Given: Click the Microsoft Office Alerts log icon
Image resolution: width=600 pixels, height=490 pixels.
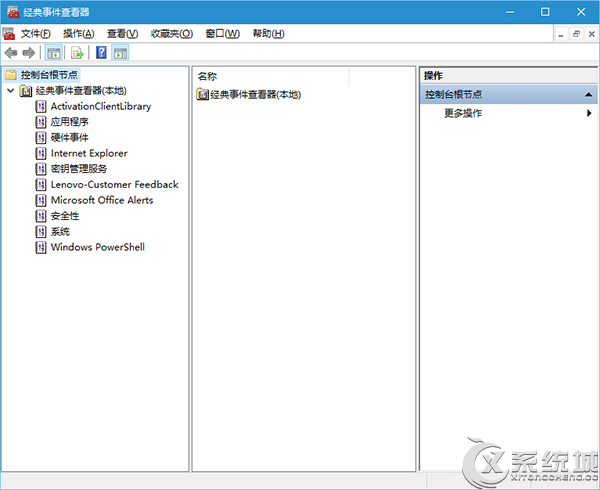Looking at the screenshot, I should tap(41, 200).
